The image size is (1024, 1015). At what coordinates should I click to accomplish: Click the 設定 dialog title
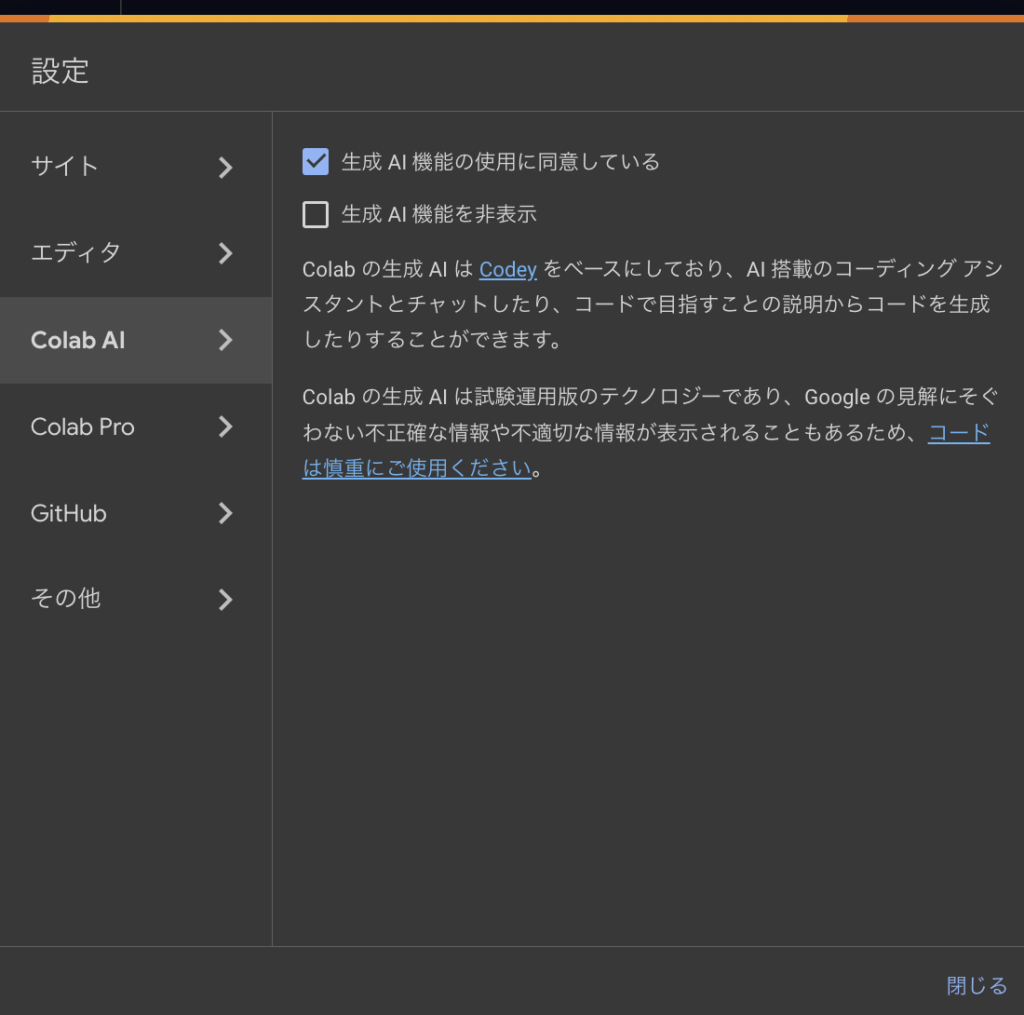pyautogui.click(x=60, y=70)
